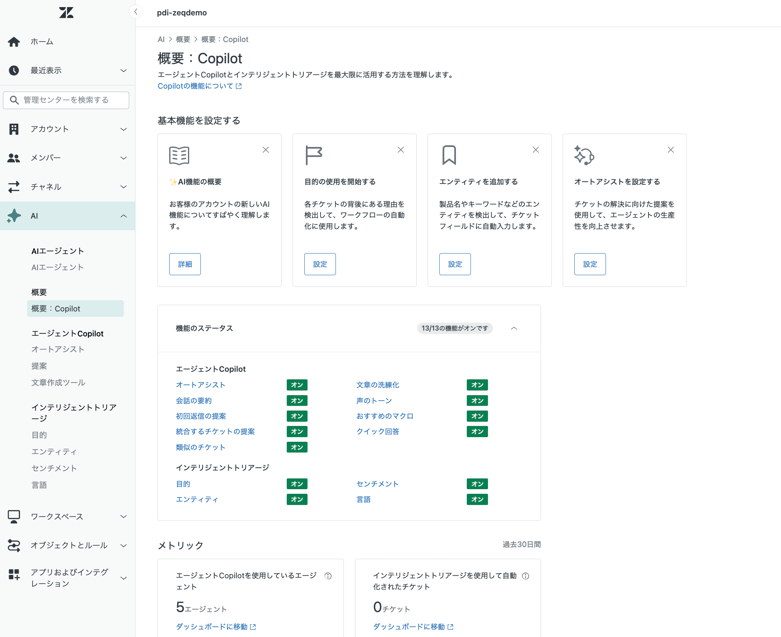781x637 pixels.
Task: Expand the メンバー section chevron
Action: coord(124,158)
